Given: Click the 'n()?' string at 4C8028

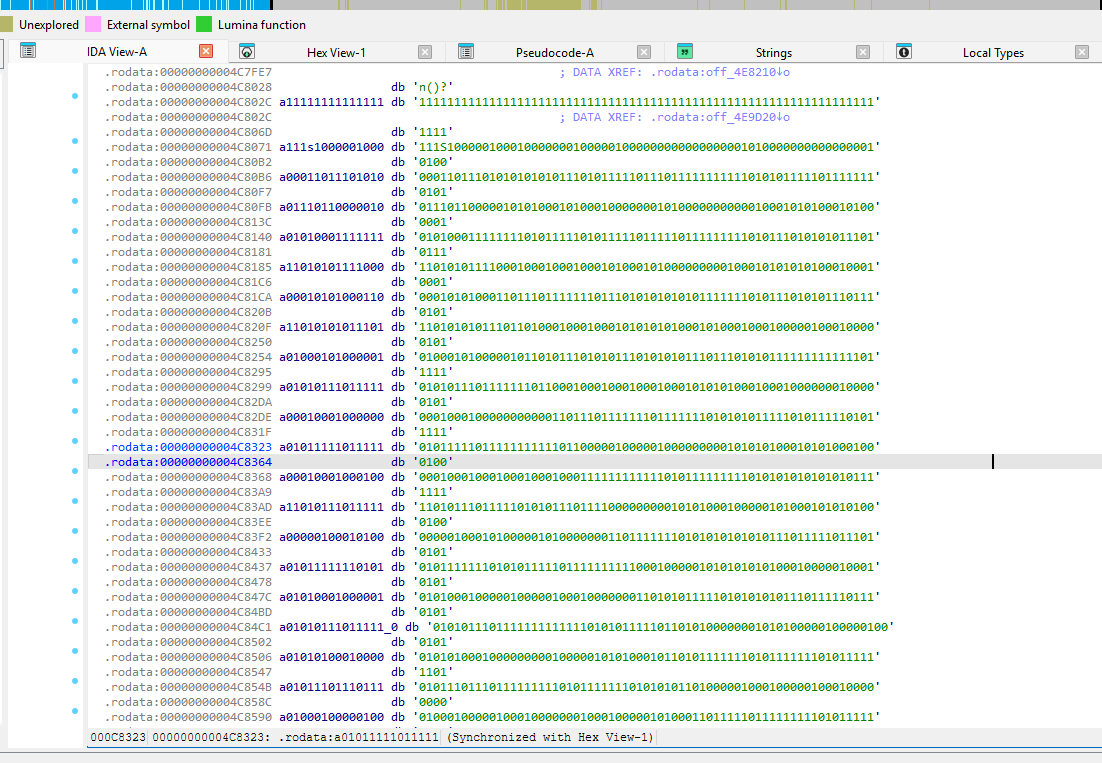Looking at the screenshot, I should point(433,87).
